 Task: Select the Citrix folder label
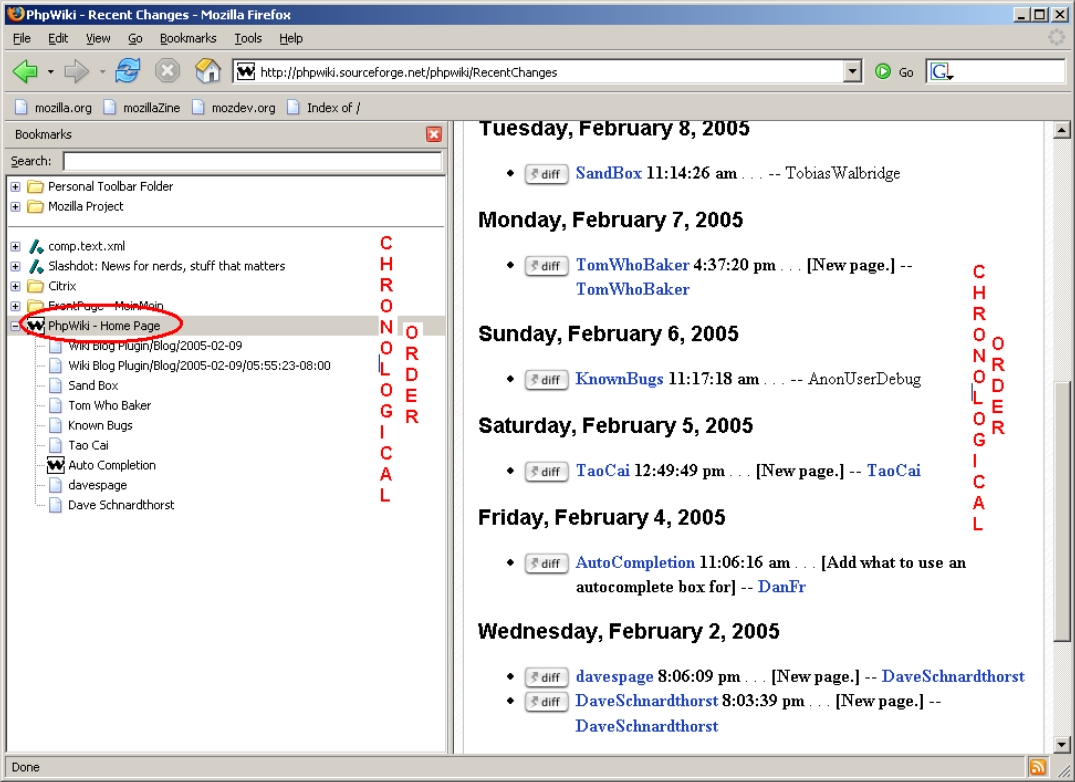(62, 286)
